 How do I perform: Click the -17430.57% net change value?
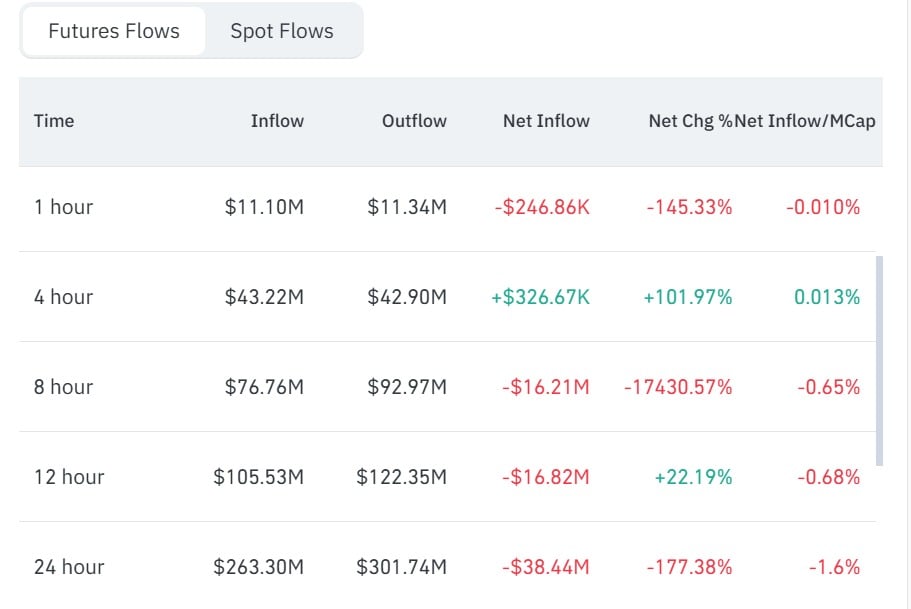pos(678,387)
